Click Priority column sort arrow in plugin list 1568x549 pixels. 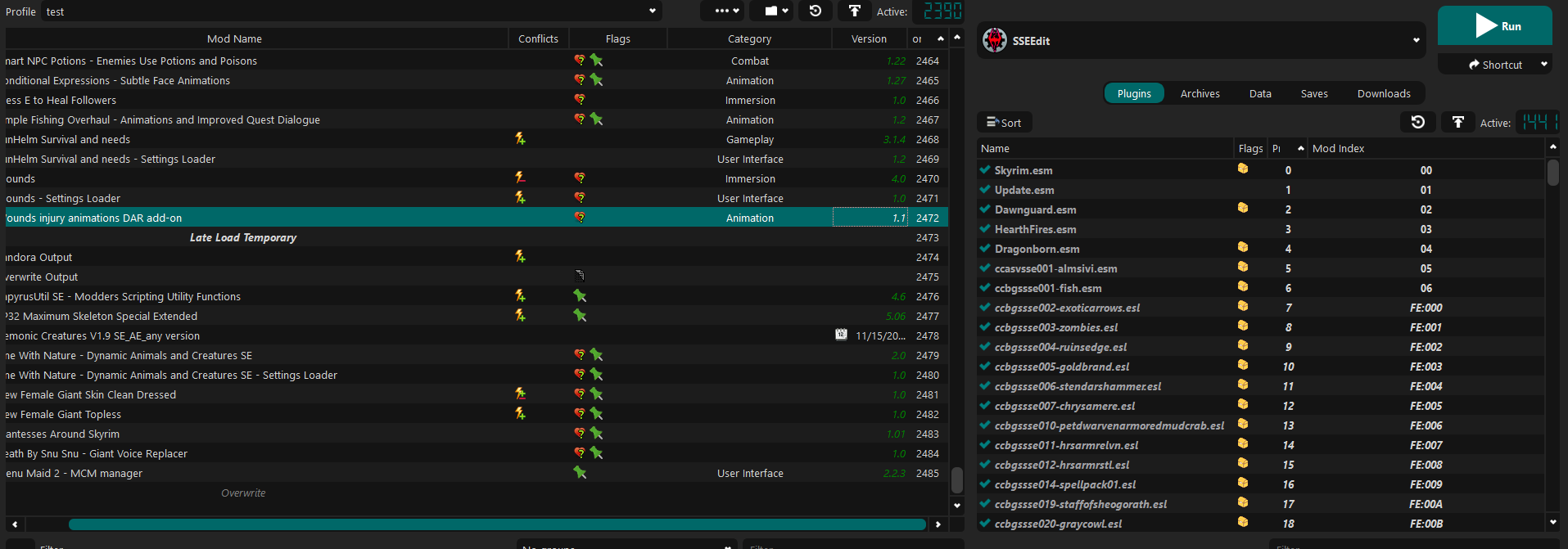1301,148
